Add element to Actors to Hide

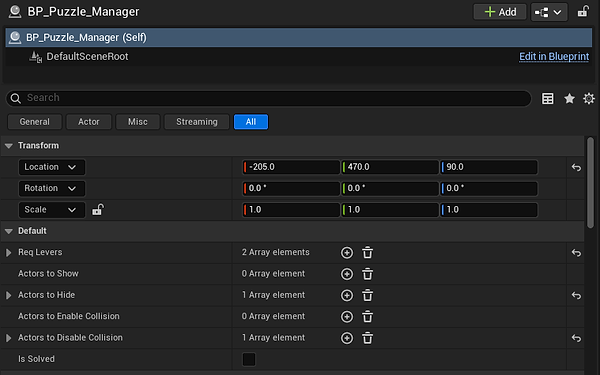[x=347, y=295]
